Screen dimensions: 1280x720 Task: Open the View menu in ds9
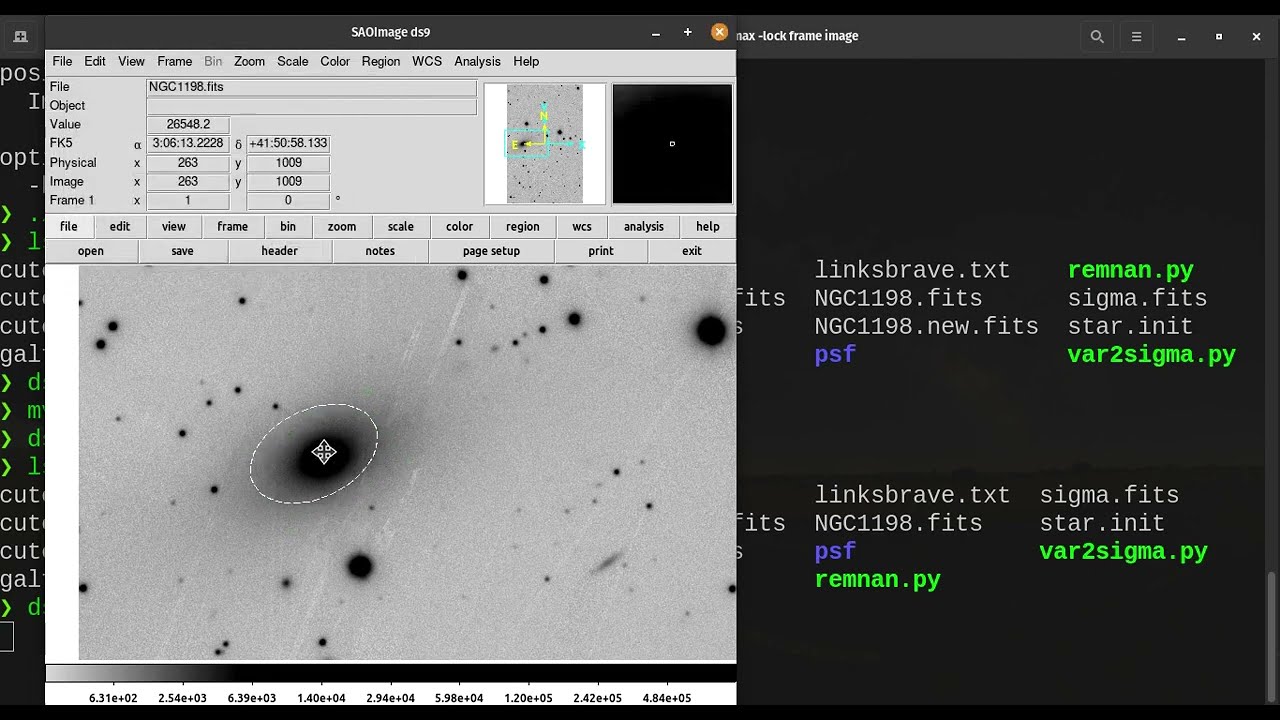(x=131, y=61)
